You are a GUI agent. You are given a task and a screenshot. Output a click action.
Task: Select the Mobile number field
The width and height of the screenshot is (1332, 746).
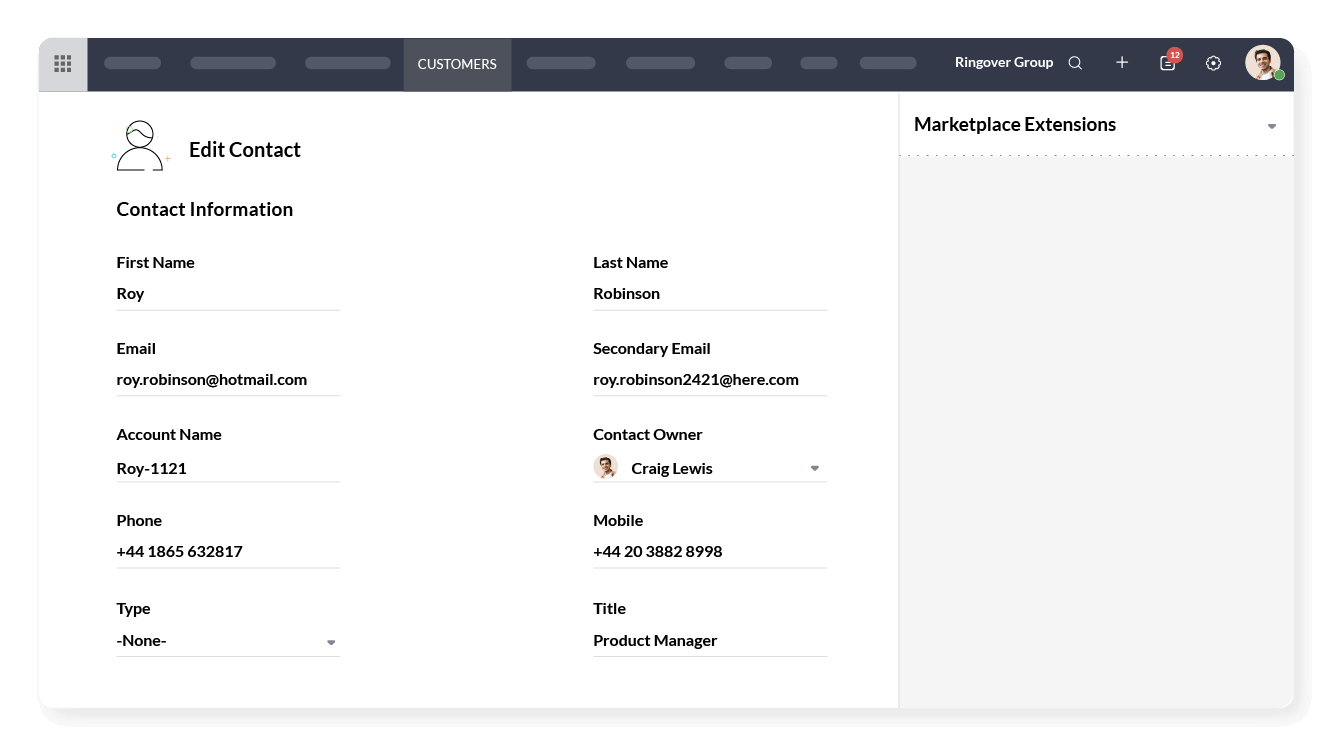tap(710, 551)
